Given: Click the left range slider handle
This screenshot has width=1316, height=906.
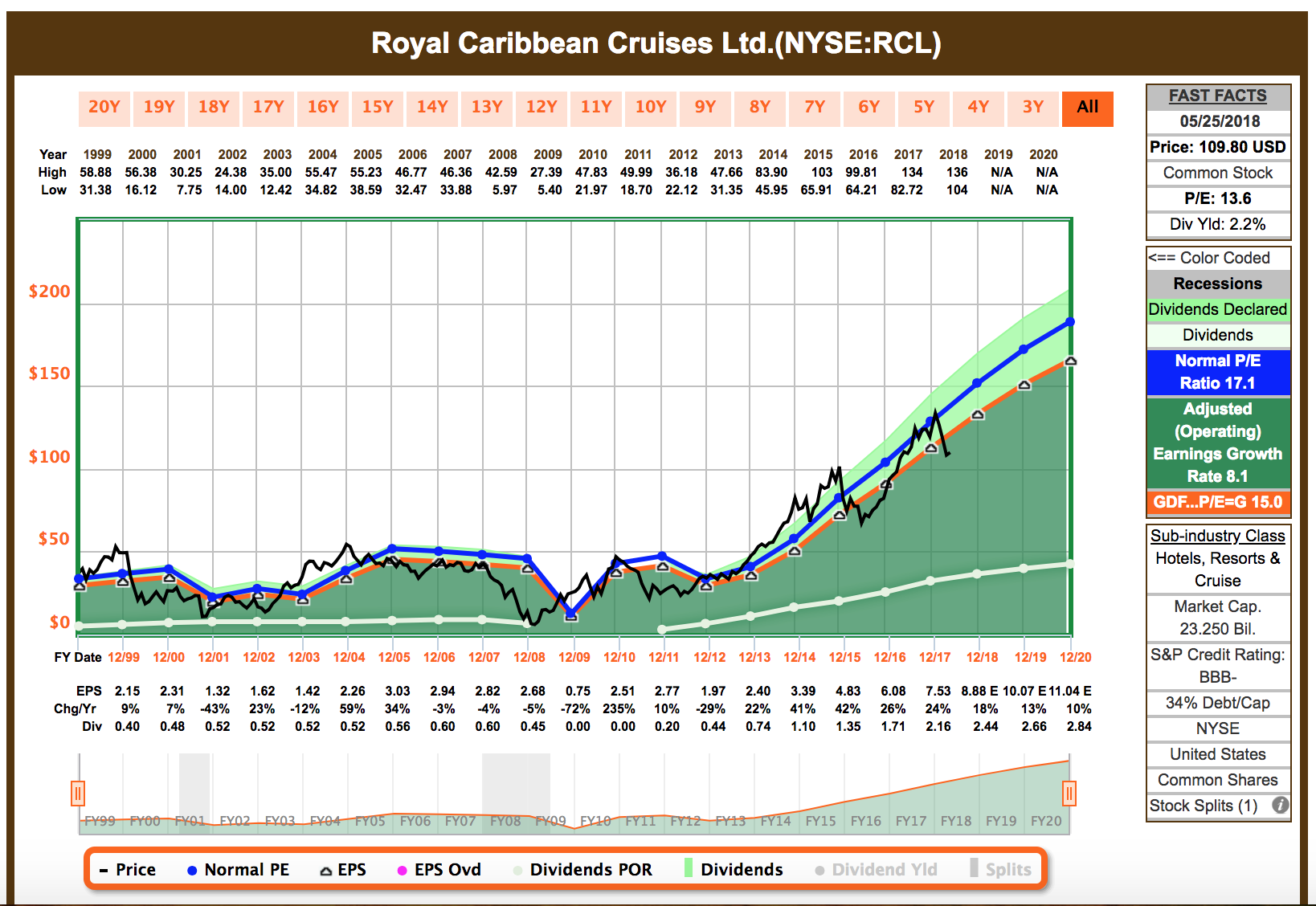Looking at the screenshot, I should [x=78, y=794].
